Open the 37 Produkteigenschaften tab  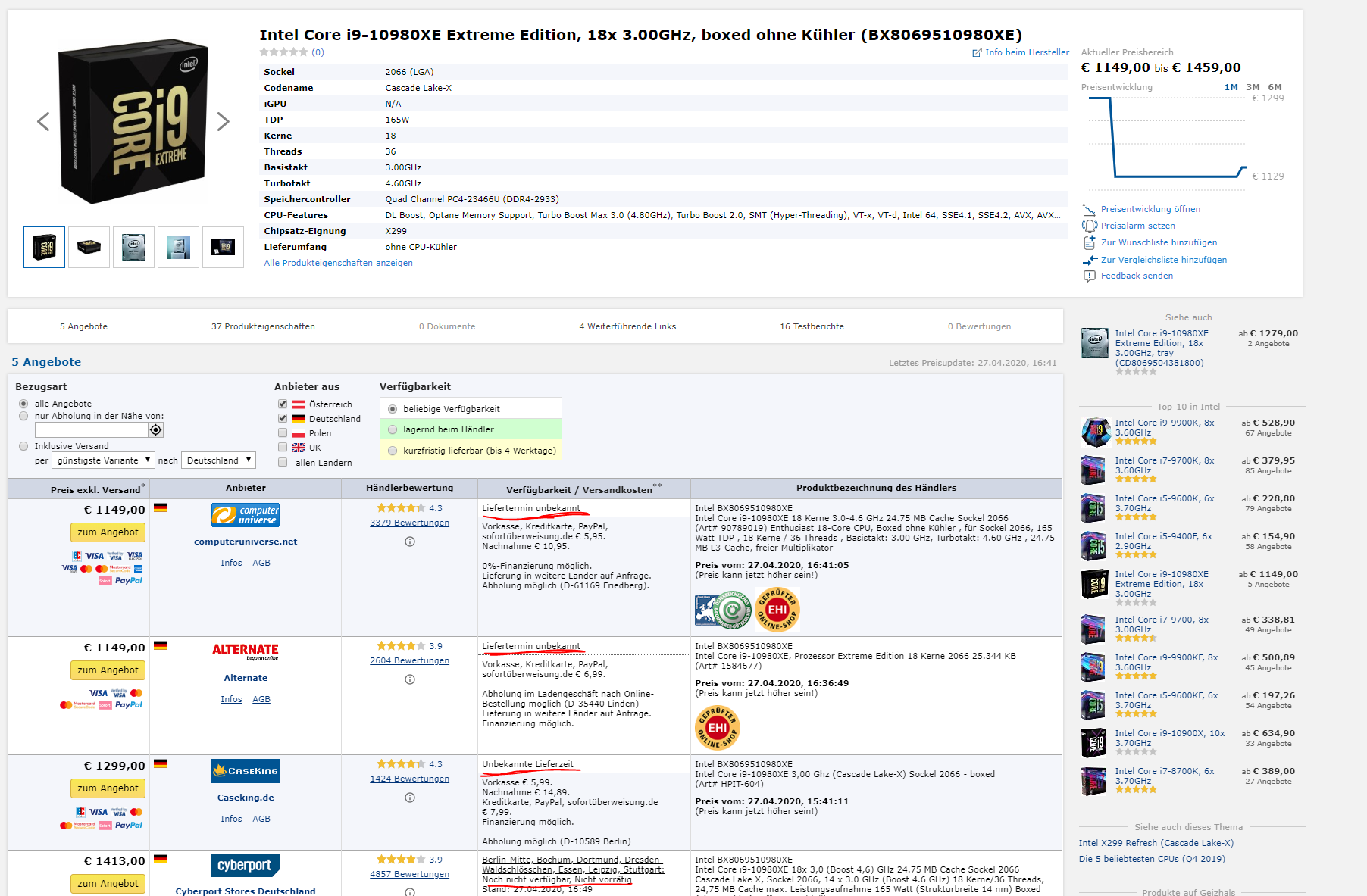pyautogui.click(x=263, y=326)
